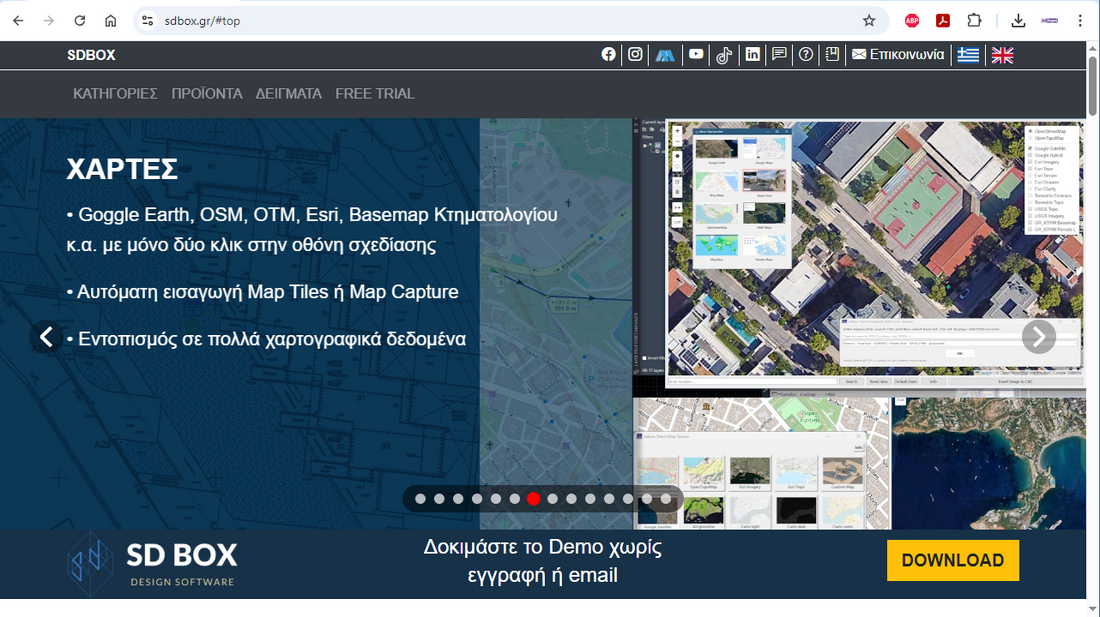The height and width of the screenshot is (617, 1100).
Task: Select the first carousel dot
Action: [420, 499]
